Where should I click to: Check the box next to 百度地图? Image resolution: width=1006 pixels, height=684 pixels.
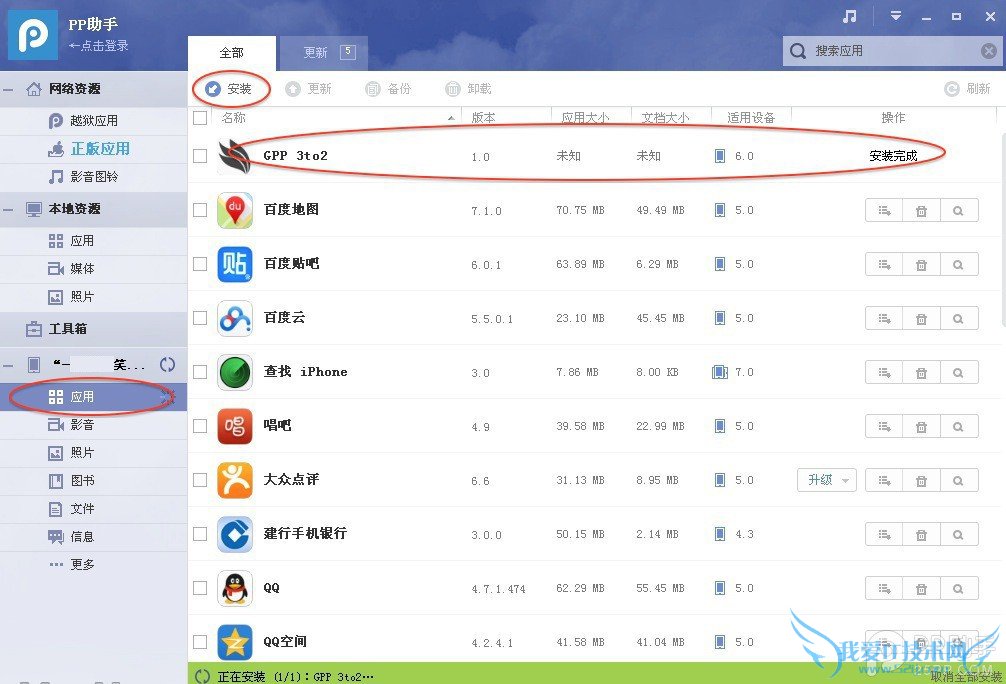[x=200, y=210]
